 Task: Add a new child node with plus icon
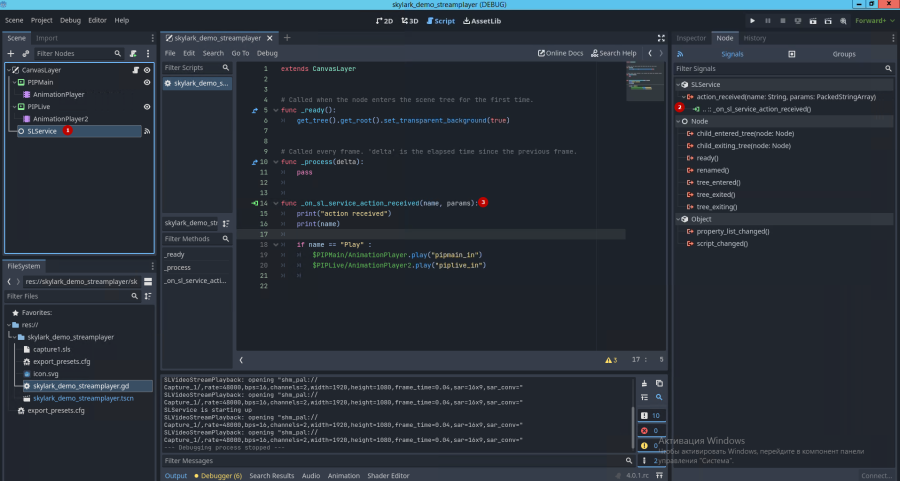coord(10,53)
